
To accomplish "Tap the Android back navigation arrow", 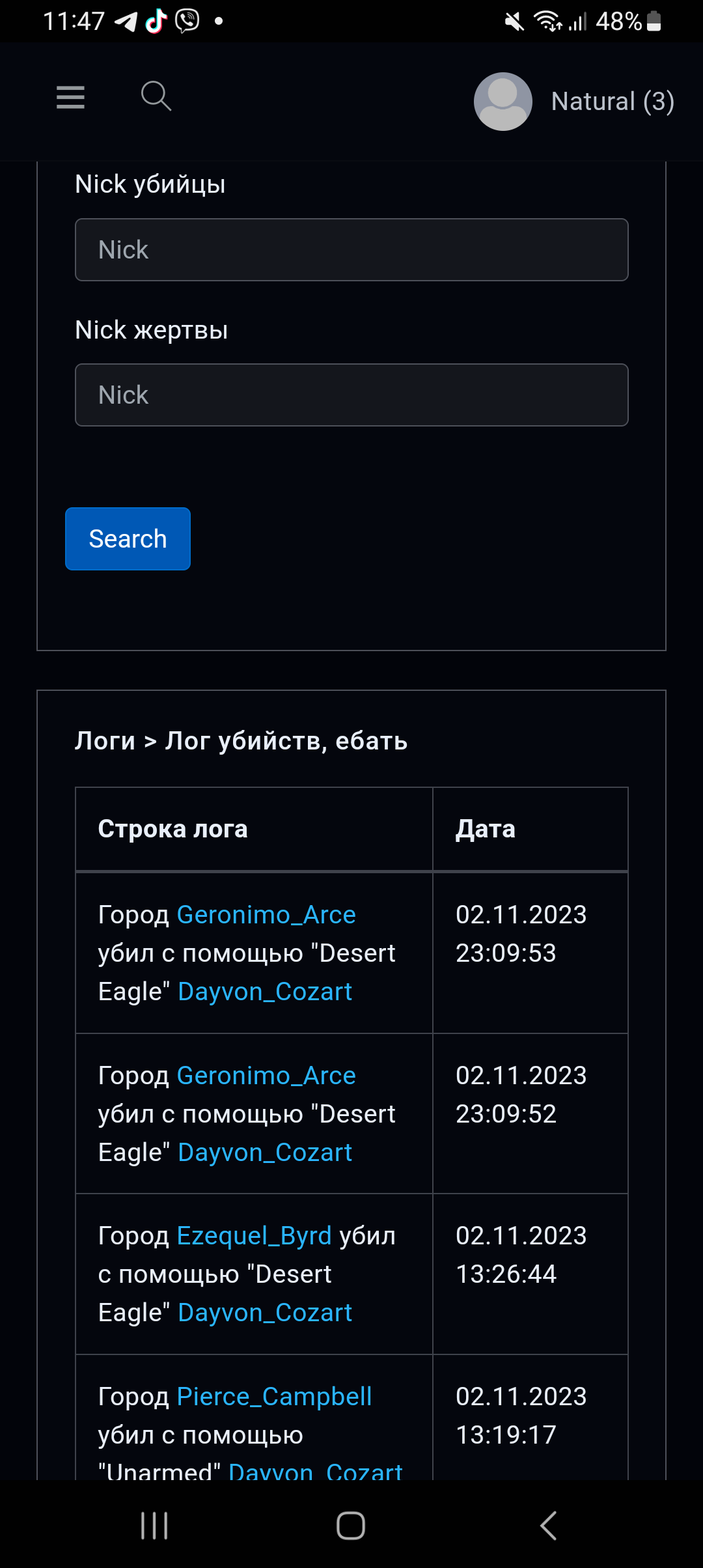I will click(x=548, y=1525).
